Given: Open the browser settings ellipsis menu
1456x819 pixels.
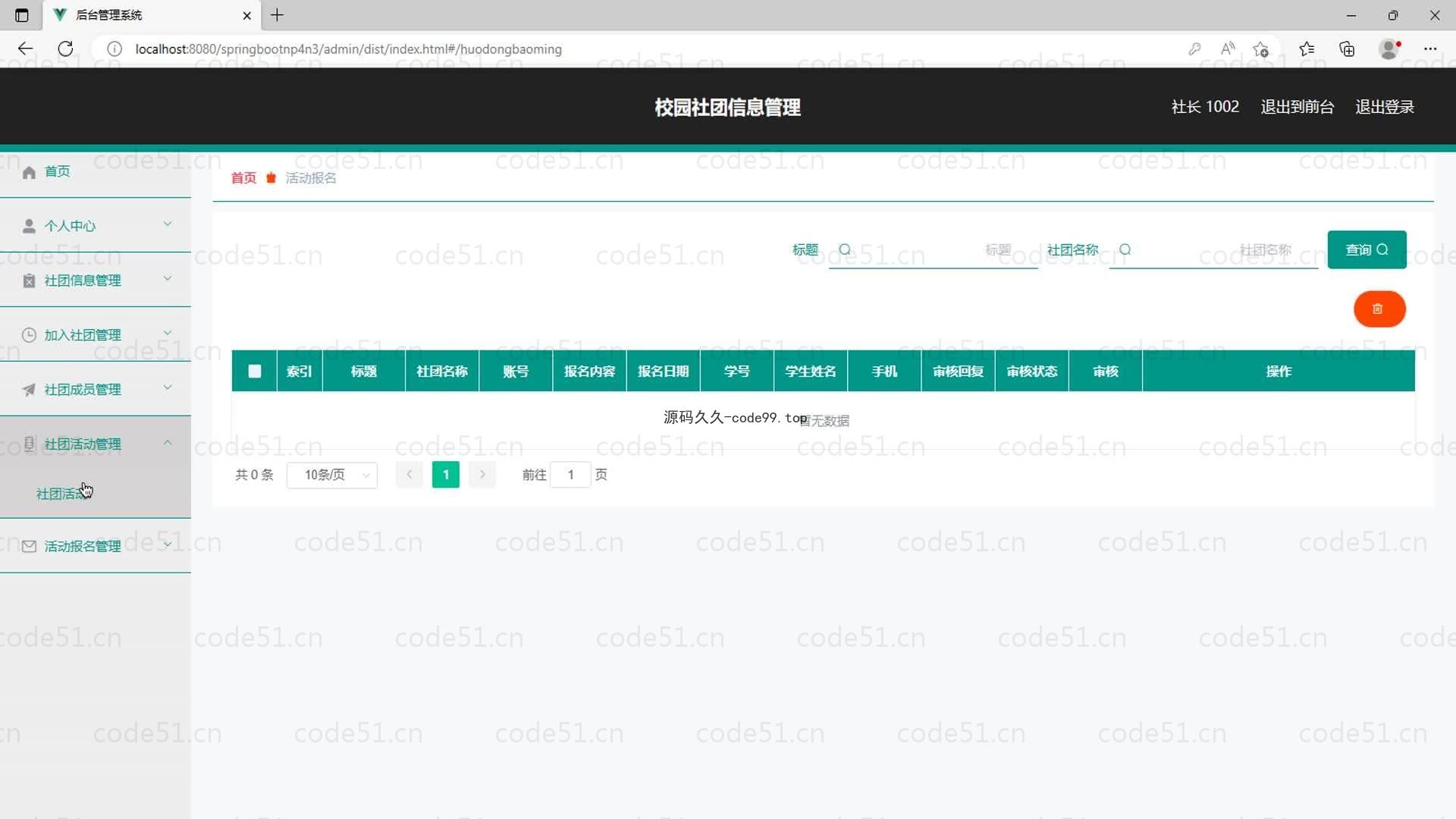Looking at the screenshot, I should click(1430, 49).
